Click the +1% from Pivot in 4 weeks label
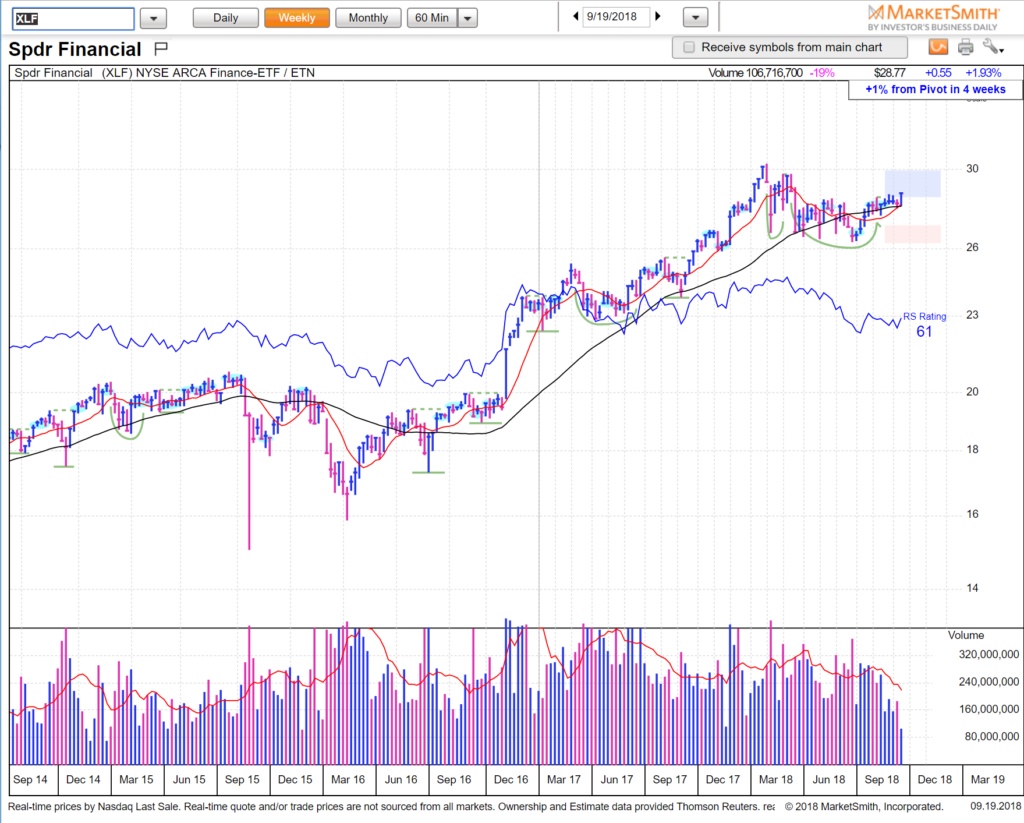The width and height of the screenshot is (1024, 823). [935, 89]
